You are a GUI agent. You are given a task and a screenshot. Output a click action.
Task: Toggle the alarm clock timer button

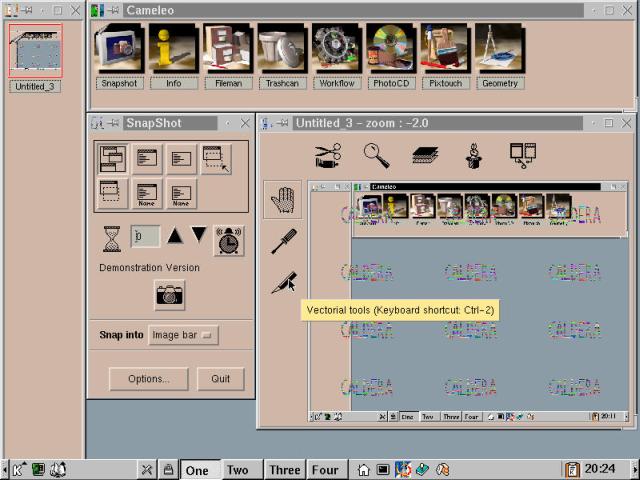click(228, 240)
